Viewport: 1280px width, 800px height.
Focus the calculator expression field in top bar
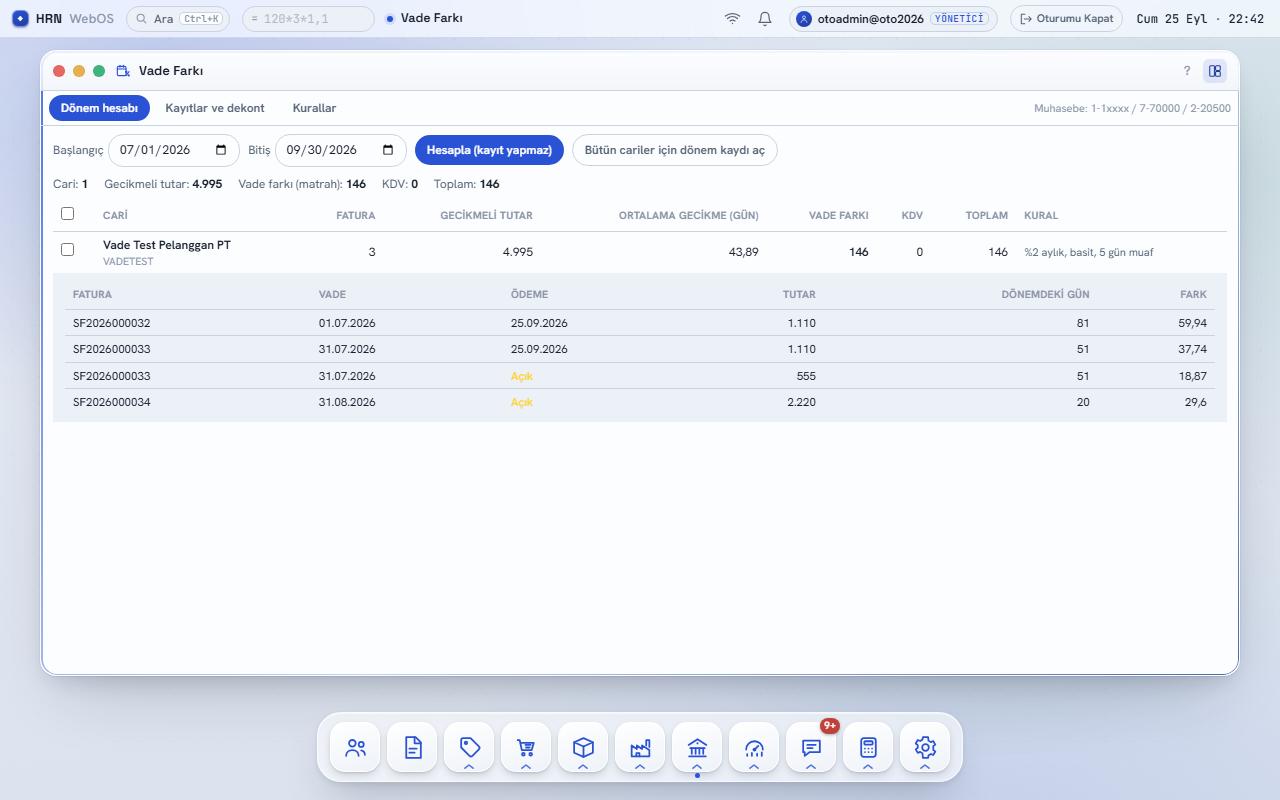(x=308, y=18)
